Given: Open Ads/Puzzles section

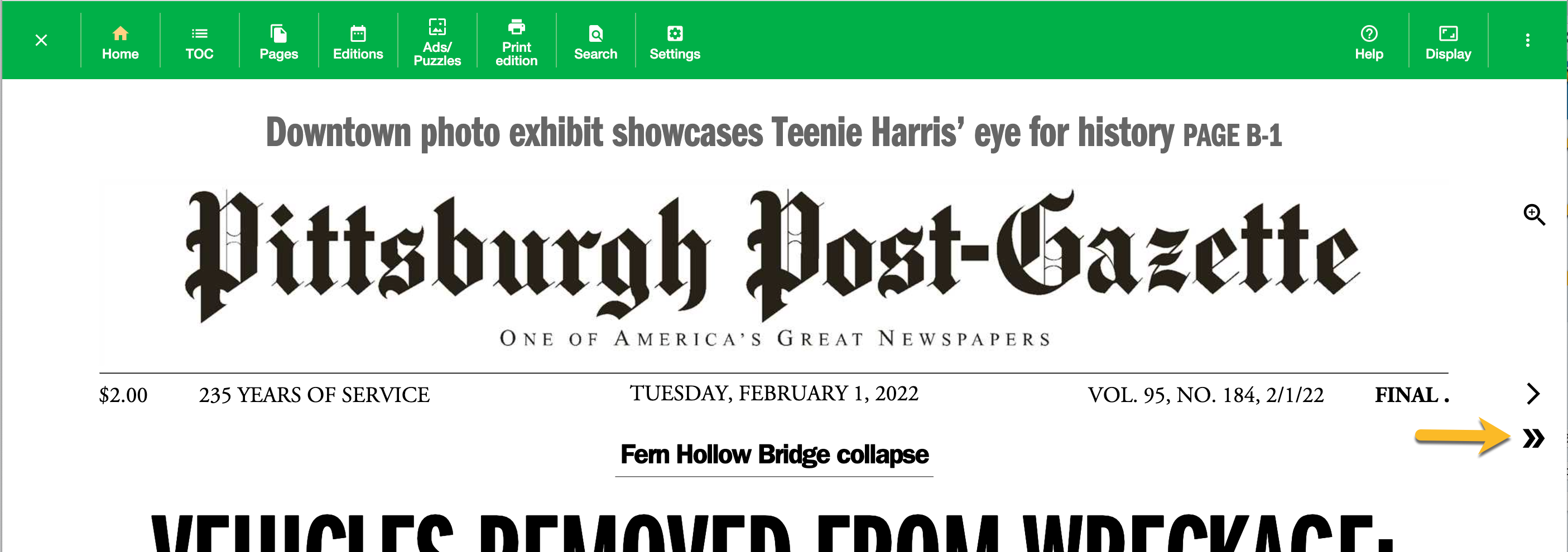Looking at the screenshot, I should pos(437,42).
